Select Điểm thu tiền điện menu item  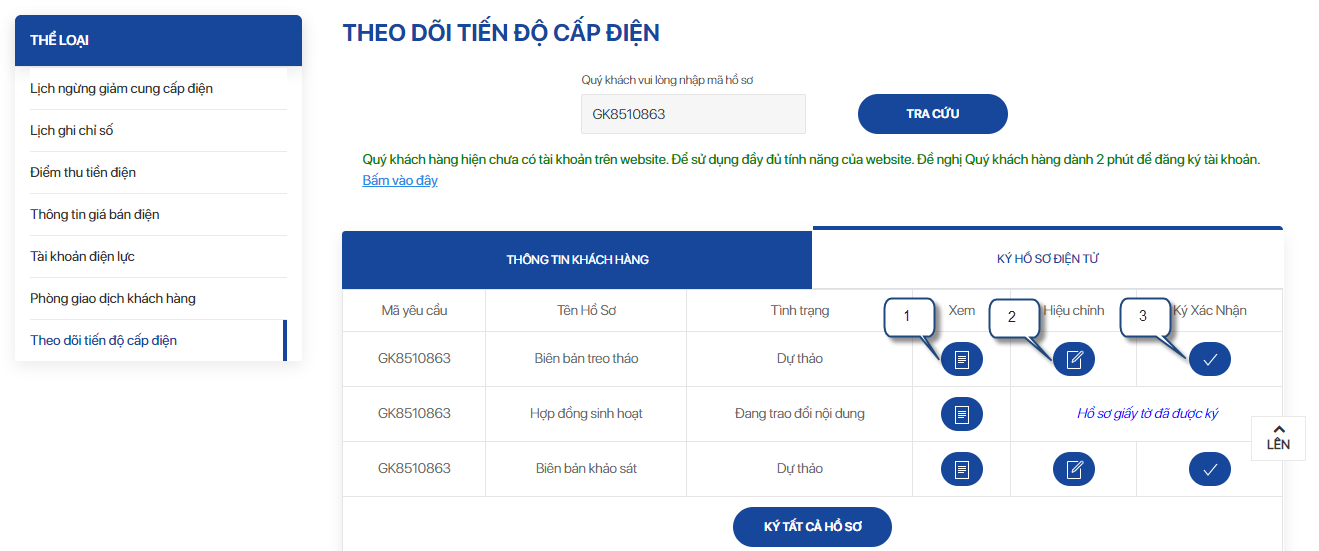(83, 173)
